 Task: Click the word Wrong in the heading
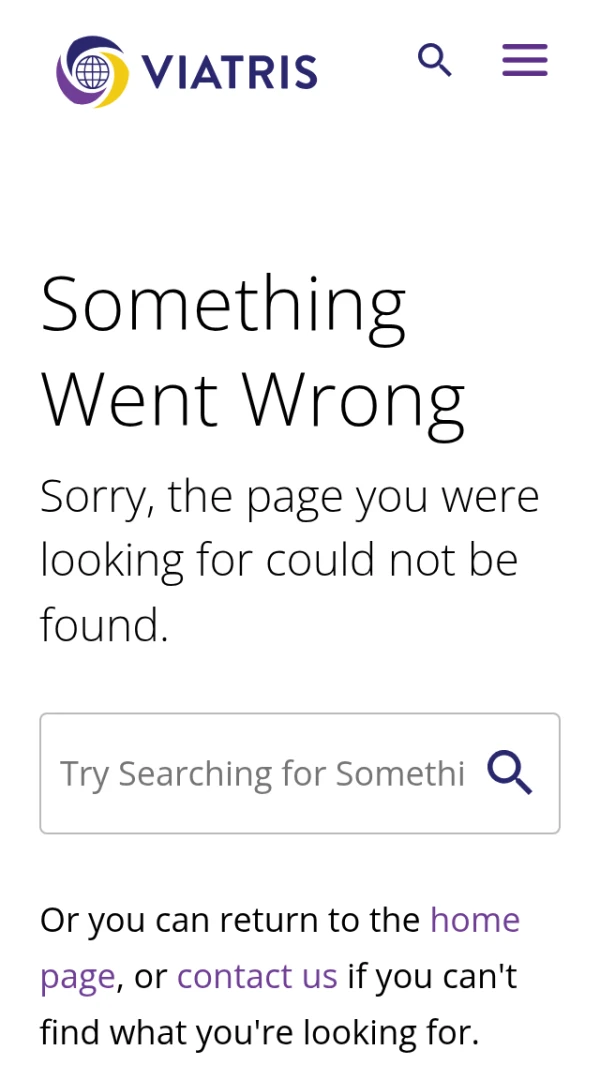(354, 398)
